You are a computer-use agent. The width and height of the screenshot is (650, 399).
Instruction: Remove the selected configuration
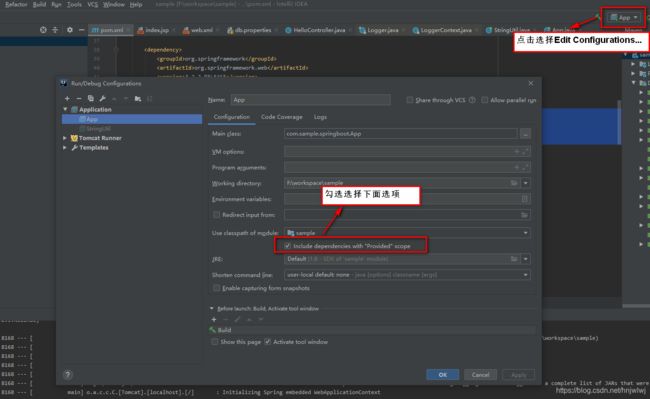point(79,99)
